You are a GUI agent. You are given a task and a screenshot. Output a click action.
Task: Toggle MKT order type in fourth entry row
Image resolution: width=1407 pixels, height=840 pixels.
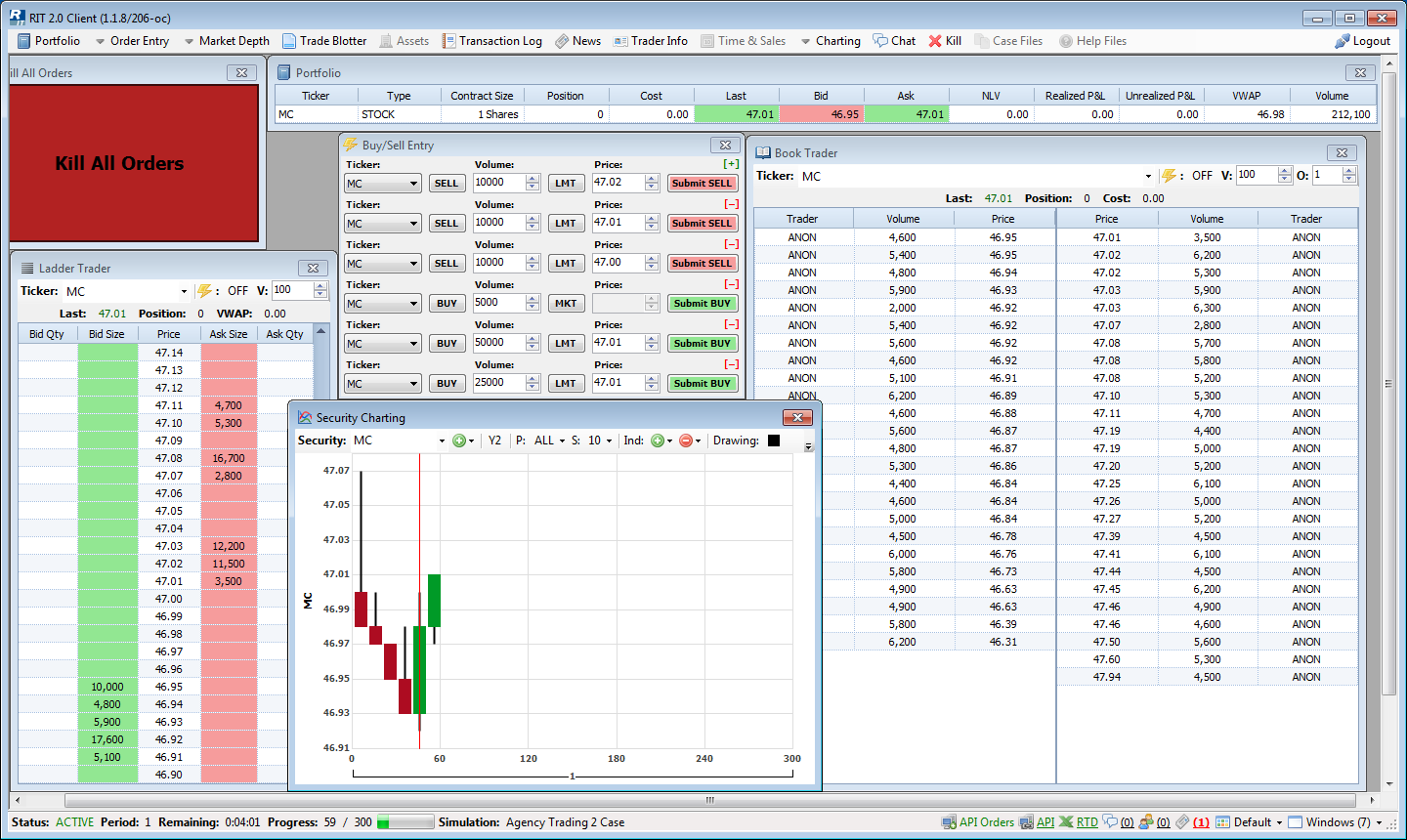(566, 304)
